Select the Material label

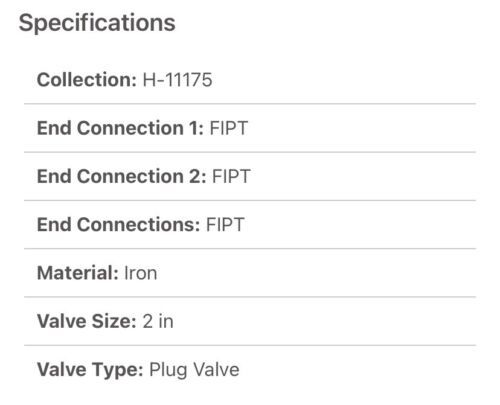coord(78,273)
